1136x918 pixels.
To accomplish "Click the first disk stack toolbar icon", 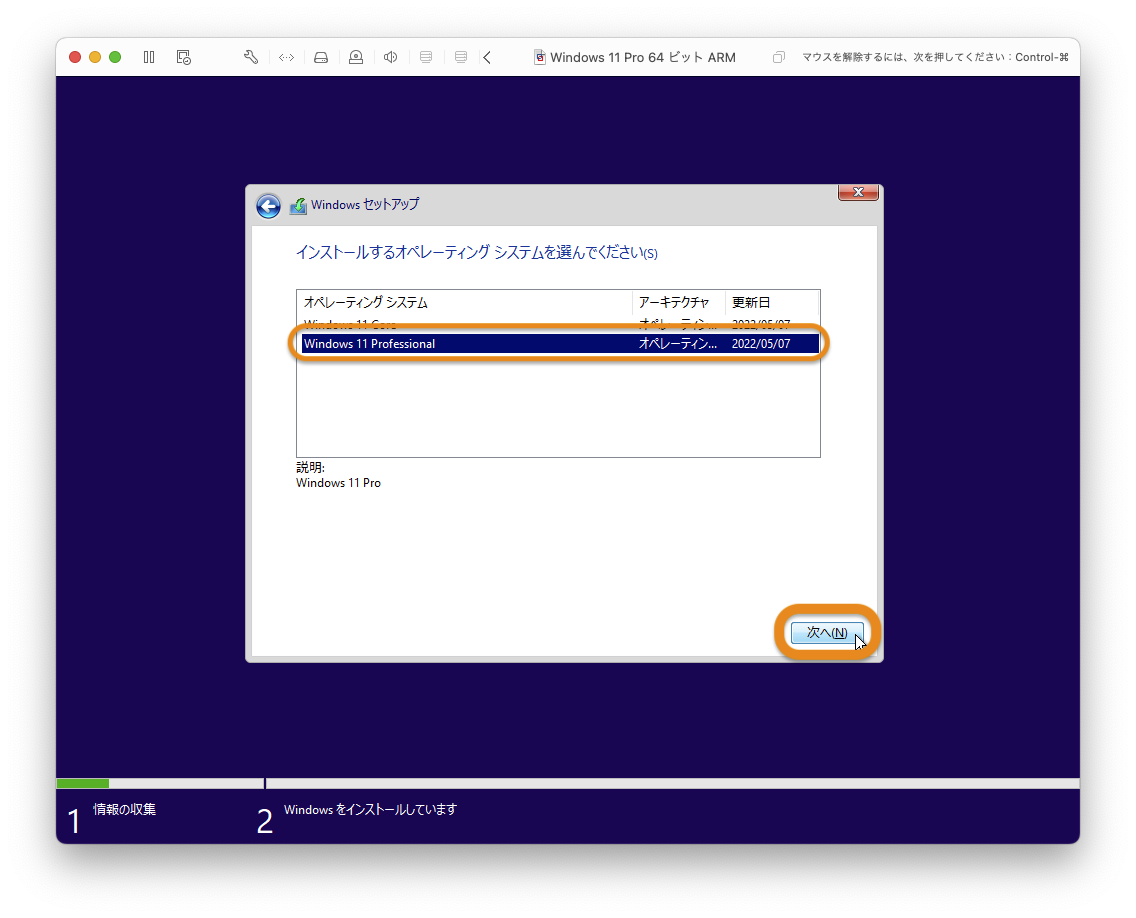I will pyautogui.click(x=425, y=57).
